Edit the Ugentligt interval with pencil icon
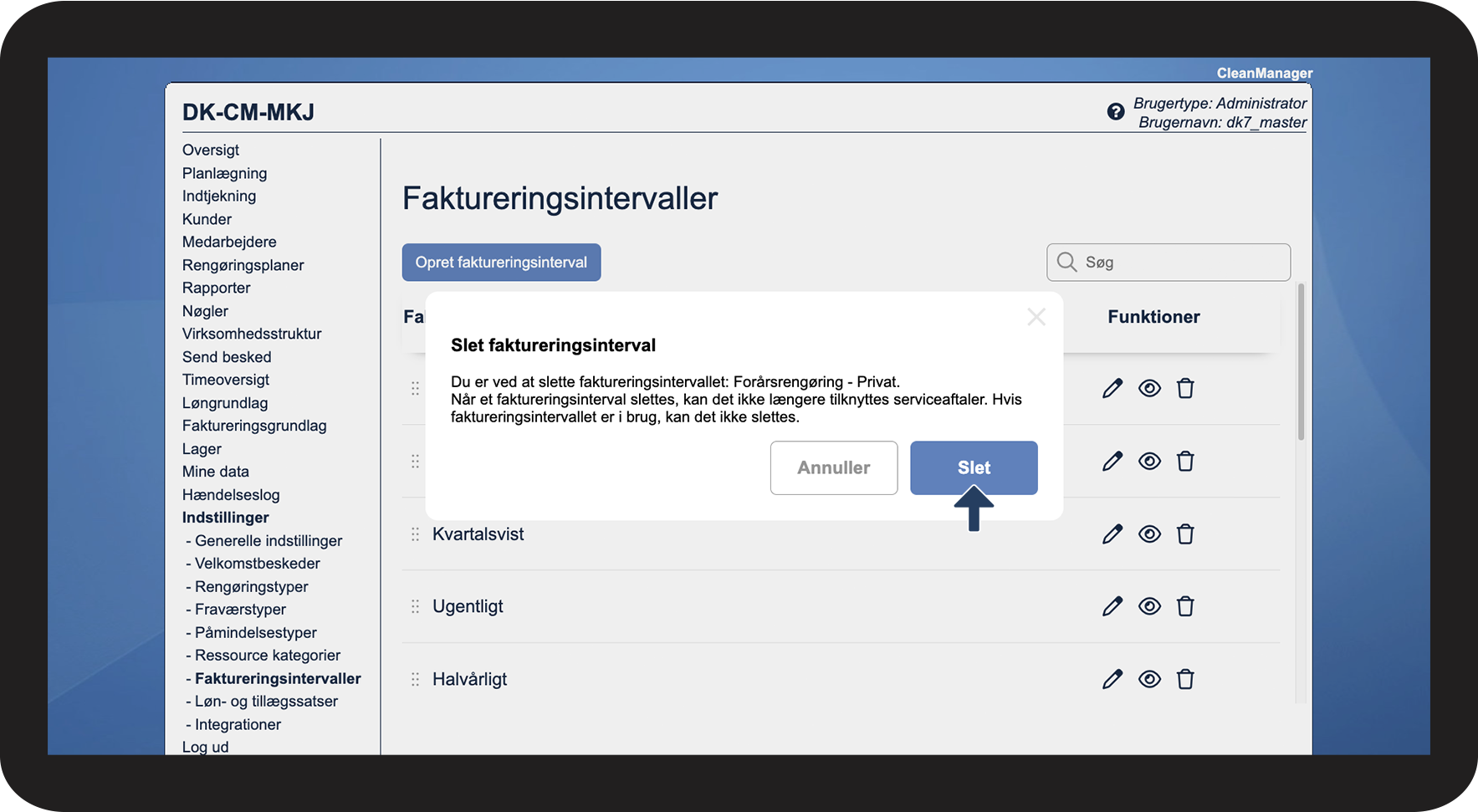Image resolution: width=1478 pixels, height=812 pixels. pyautogui.click(x=1112, y=606)
